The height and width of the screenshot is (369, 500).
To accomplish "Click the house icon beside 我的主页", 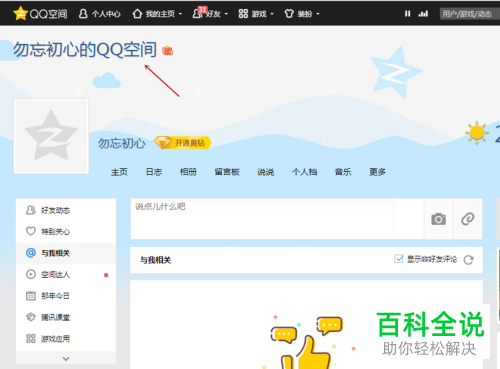I will (x=137, y=14).
